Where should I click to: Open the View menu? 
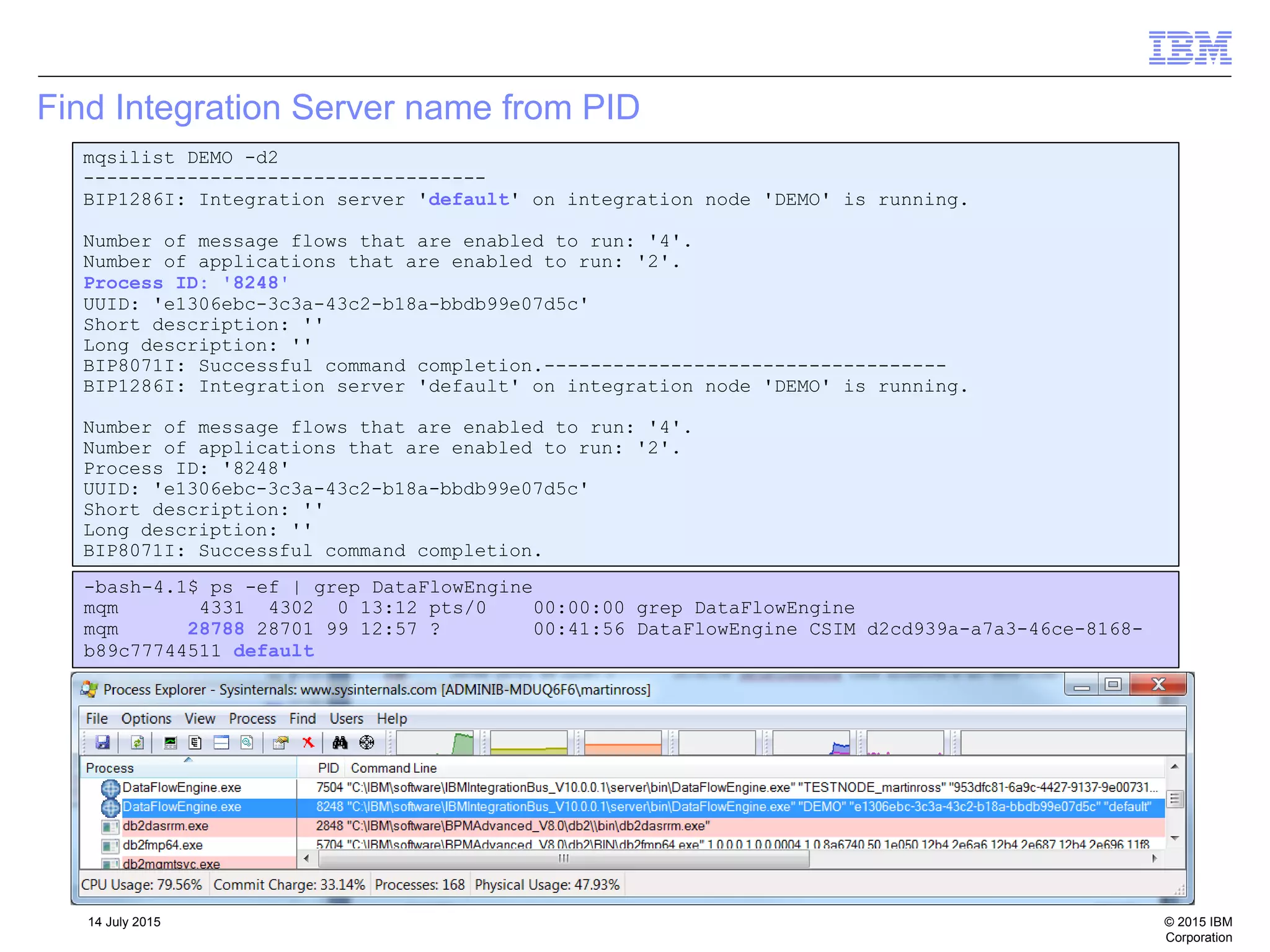200,718
